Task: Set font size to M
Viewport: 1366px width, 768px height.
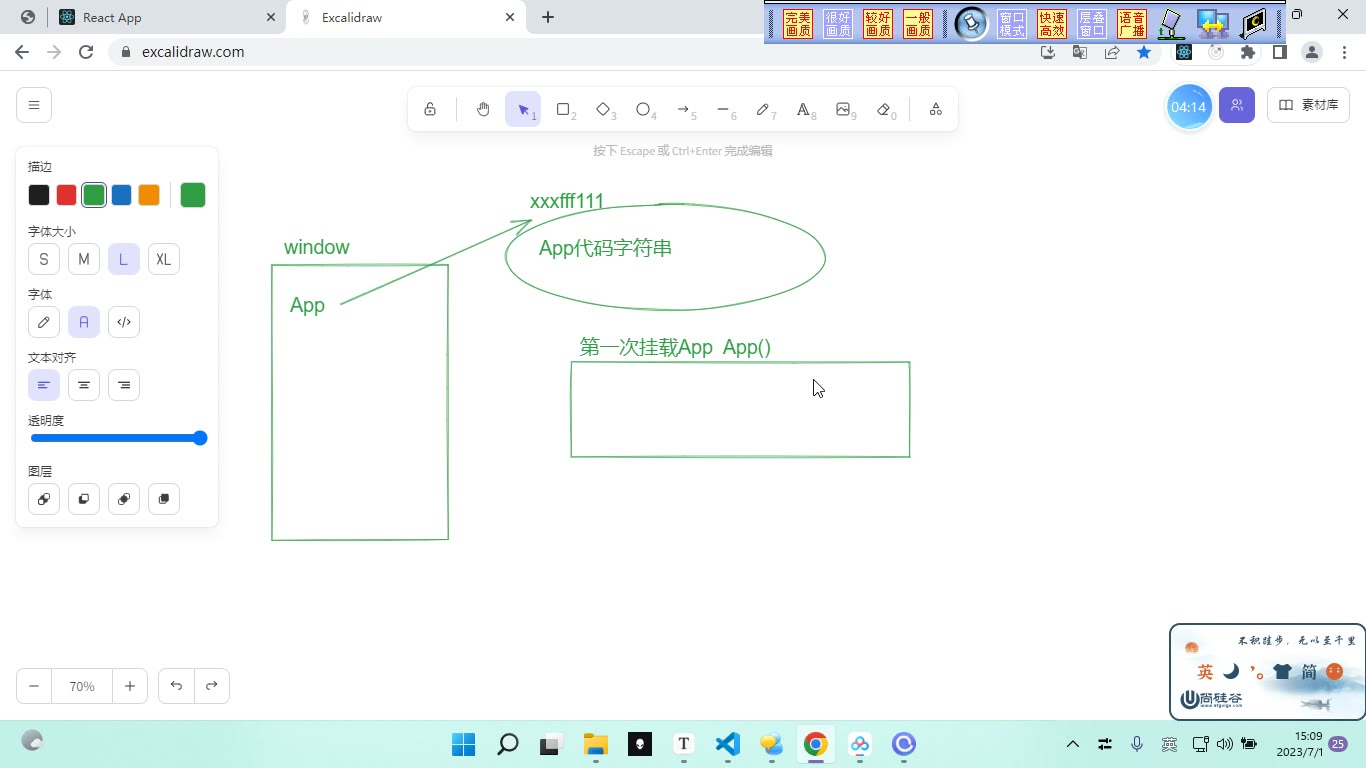Action: [x=84, y=259]
